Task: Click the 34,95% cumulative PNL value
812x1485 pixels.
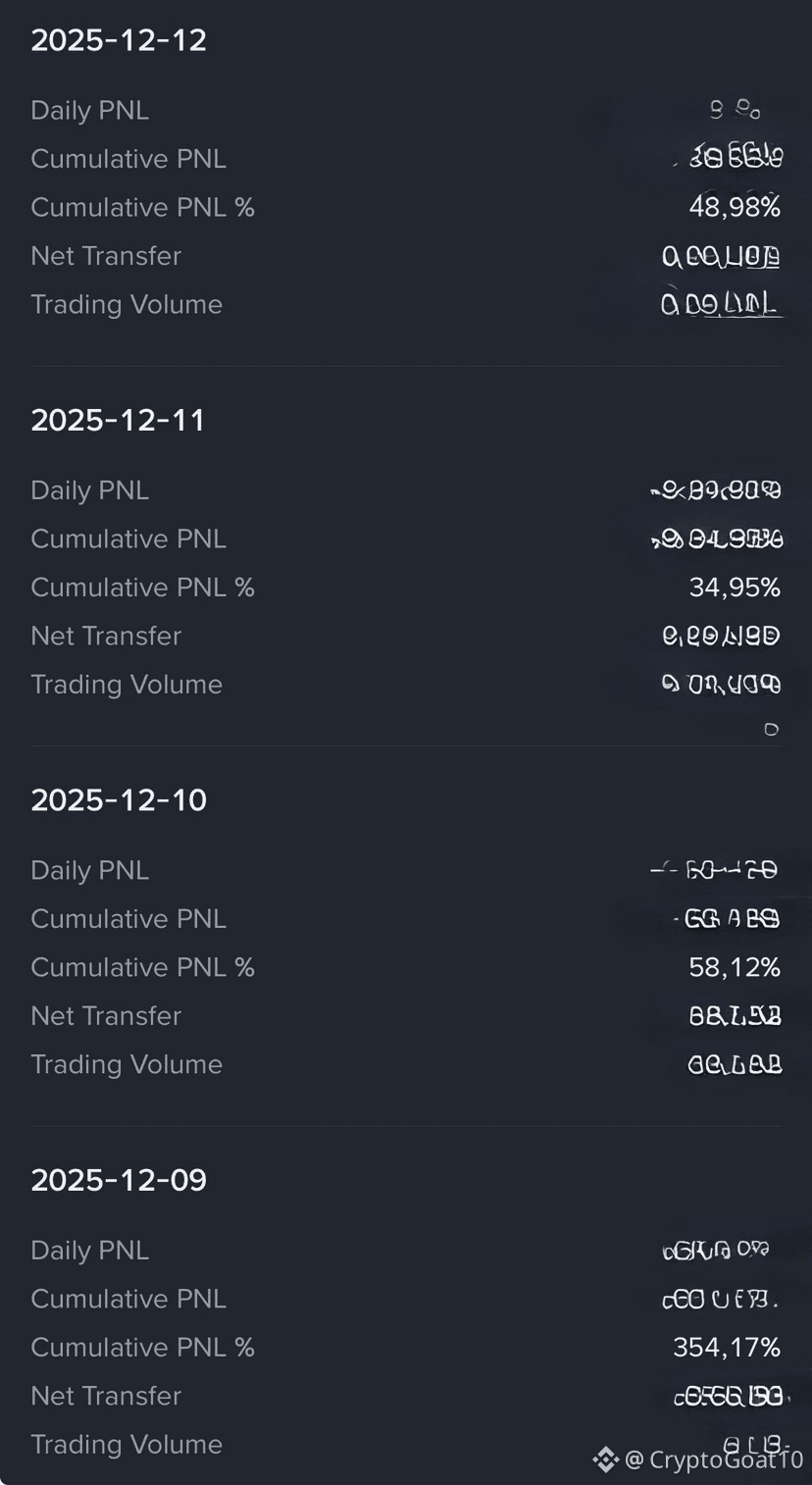Action: click(x=735, y=587)
